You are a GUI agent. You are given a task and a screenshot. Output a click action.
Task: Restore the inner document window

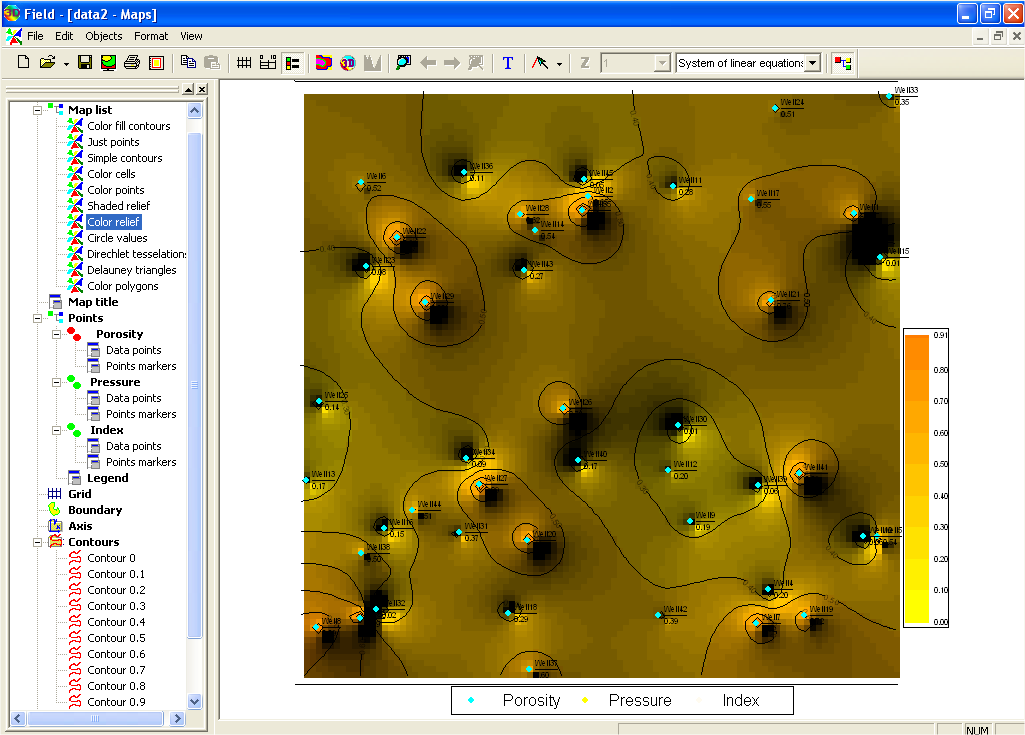pyautogui.click(x=998, y=37)
